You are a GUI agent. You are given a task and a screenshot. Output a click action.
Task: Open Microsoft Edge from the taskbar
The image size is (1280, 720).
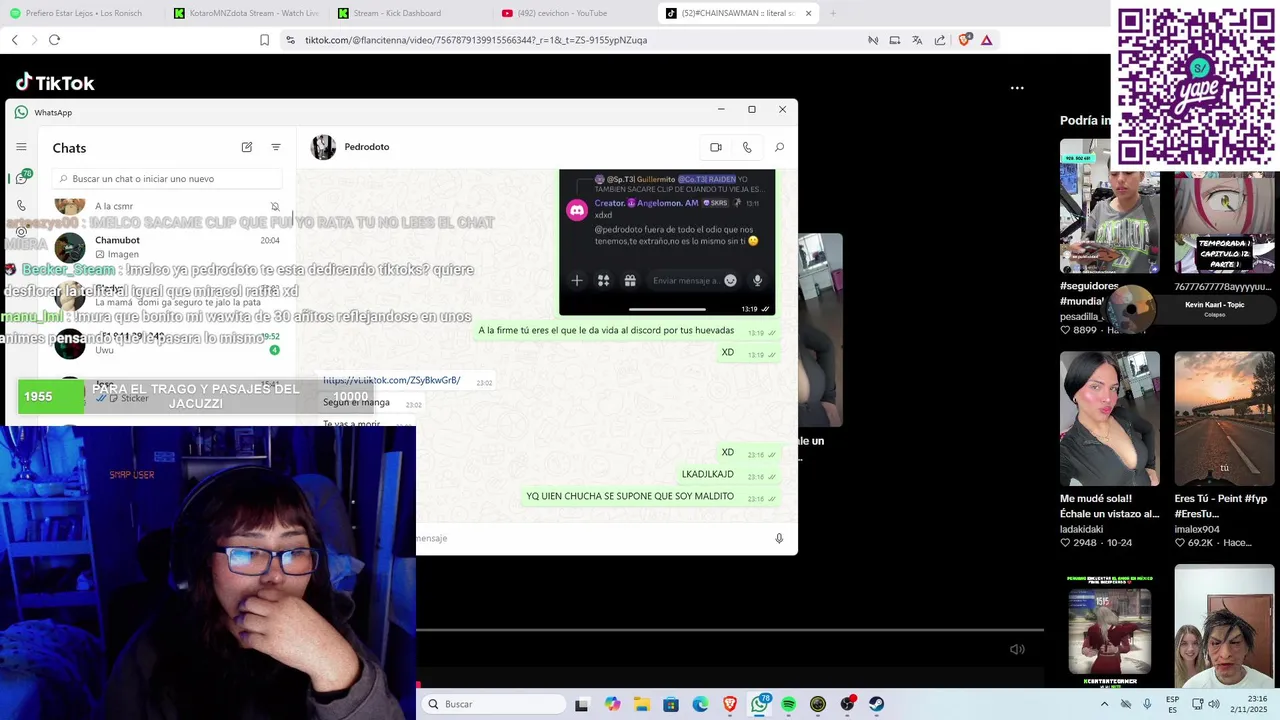coord(700,704)
